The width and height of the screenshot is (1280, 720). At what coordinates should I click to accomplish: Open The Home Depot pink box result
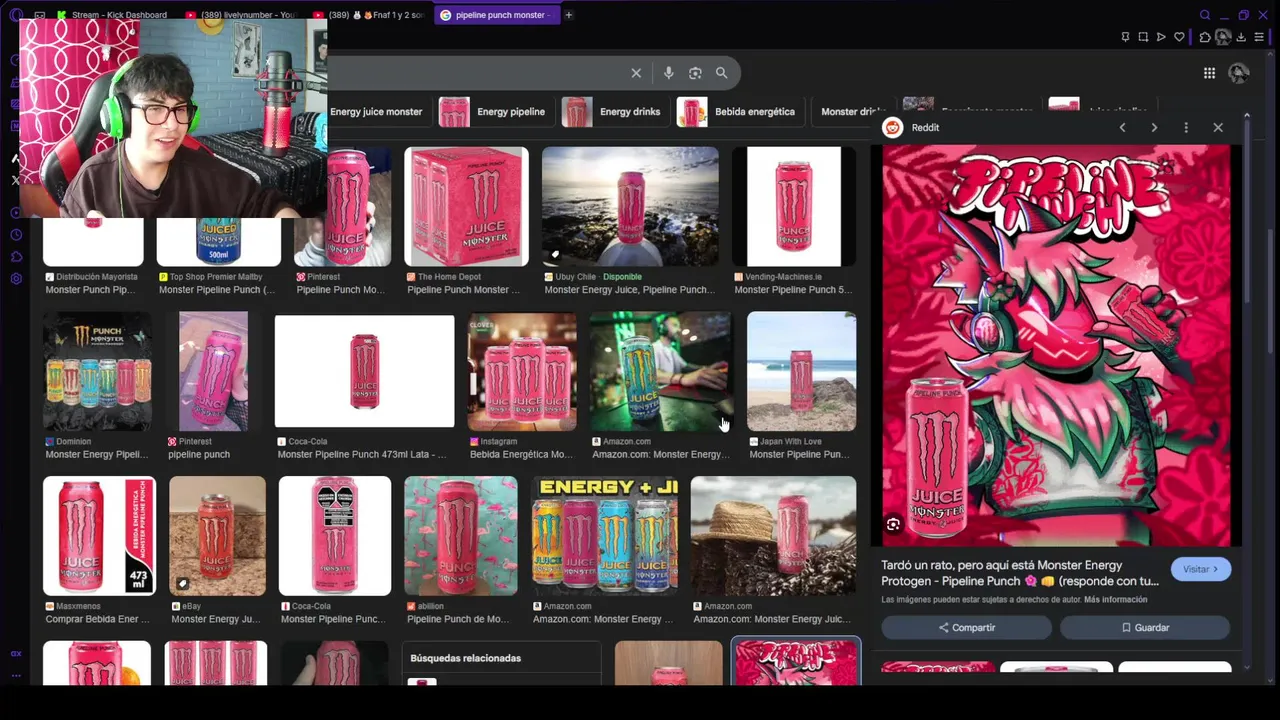[466, 207]
